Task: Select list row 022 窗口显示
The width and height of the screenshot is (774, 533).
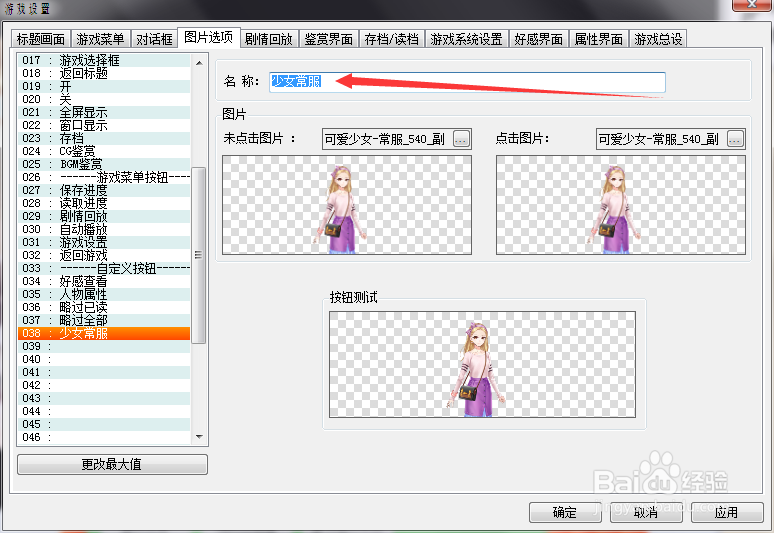Action: coord(104,125)
